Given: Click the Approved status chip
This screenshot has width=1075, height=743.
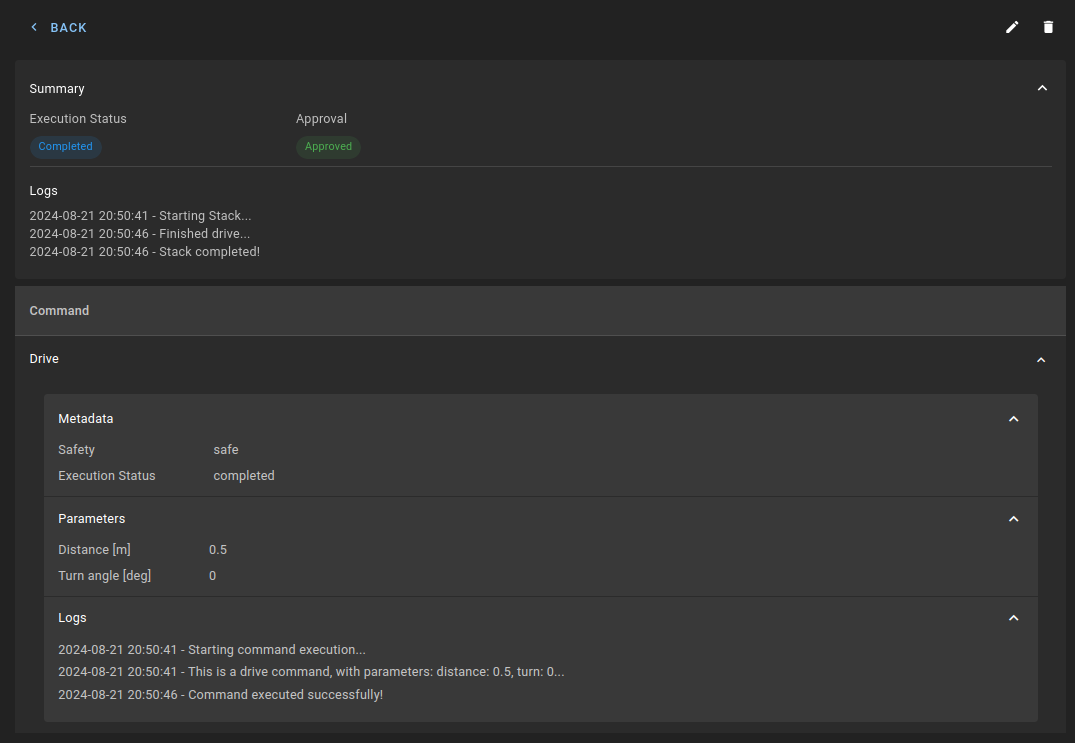Looking at the screenshot, I should point(328,147).
